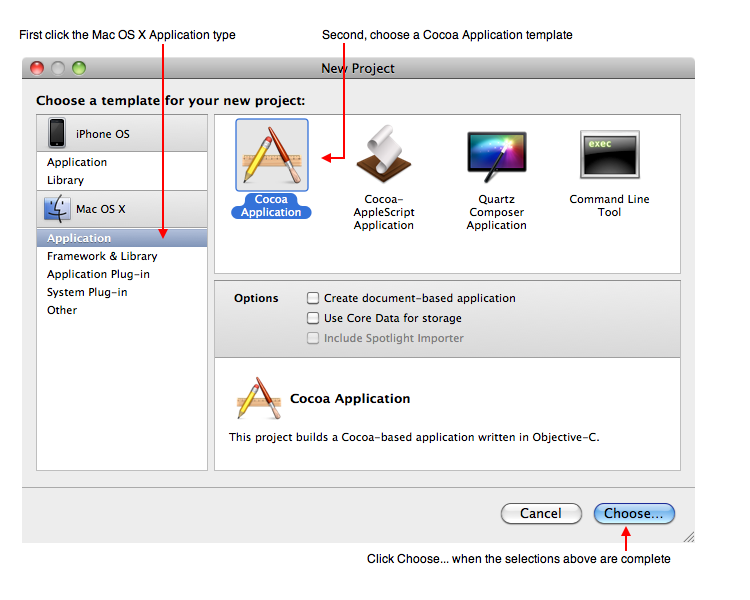Open the Application Plug-in category
Viewport: 750px width, 600px height.
98,274
